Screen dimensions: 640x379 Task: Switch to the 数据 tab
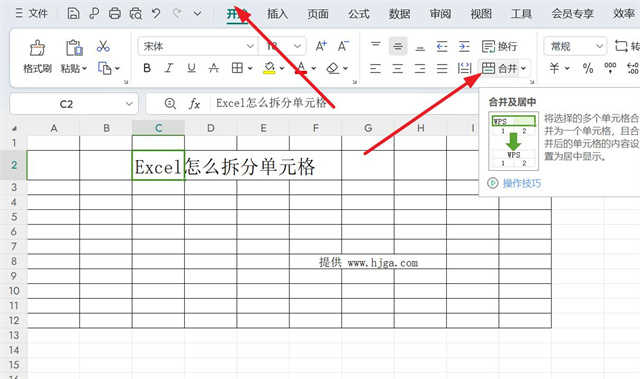coord(400,14)
